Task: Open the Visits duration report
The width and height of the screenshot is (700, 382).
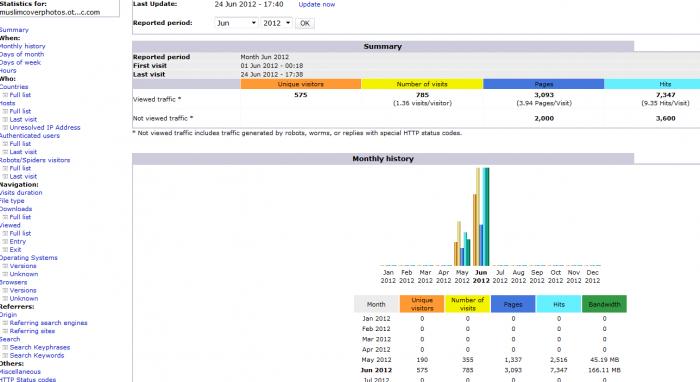Action: click(x=21, y=193)
